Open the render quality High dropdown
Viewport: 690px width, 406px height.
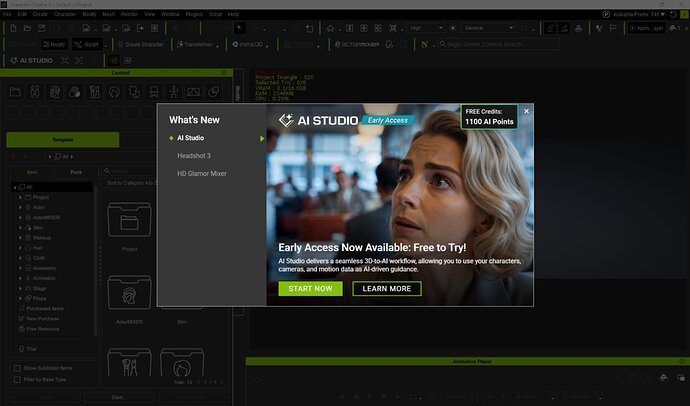click(426, 28)
